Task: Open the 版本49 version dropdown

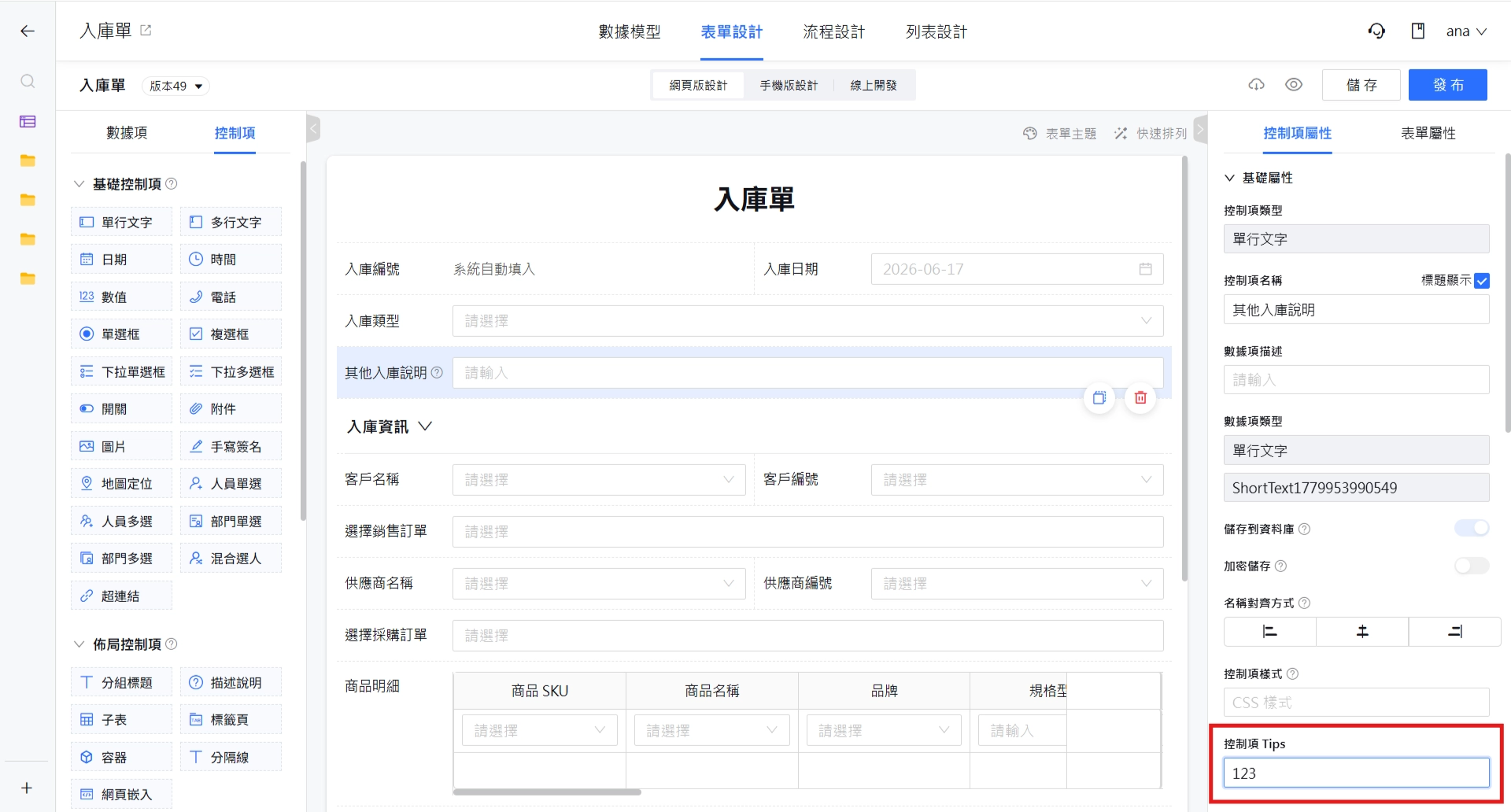Action: point(175,86)
